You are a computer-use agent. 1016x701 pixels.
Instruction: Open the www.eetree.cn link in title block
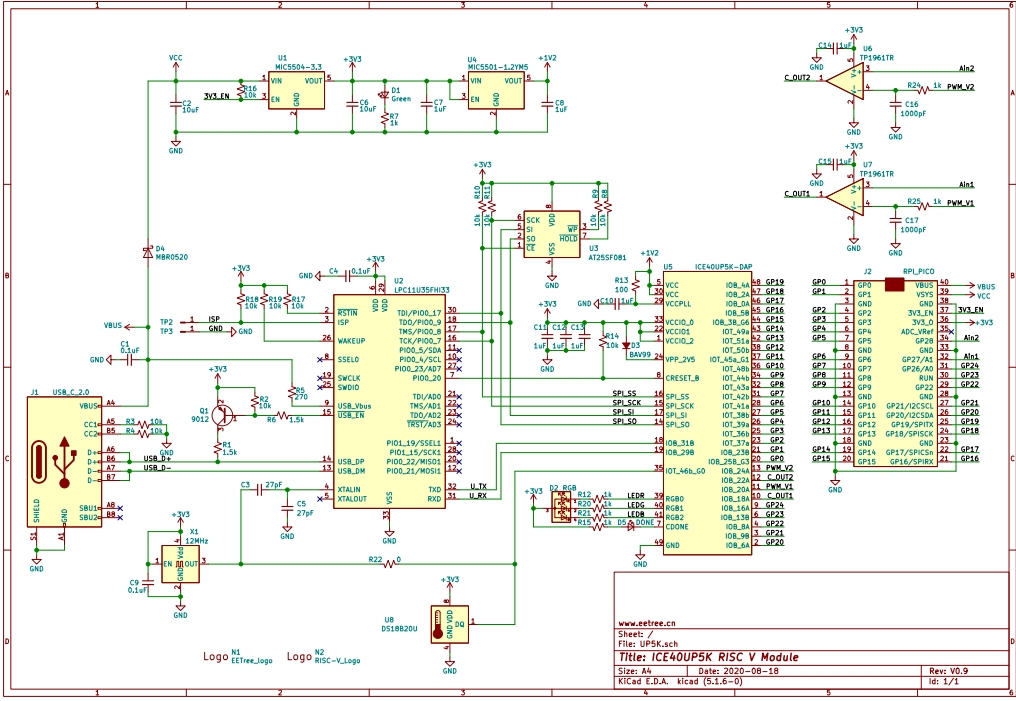[646, 623]
